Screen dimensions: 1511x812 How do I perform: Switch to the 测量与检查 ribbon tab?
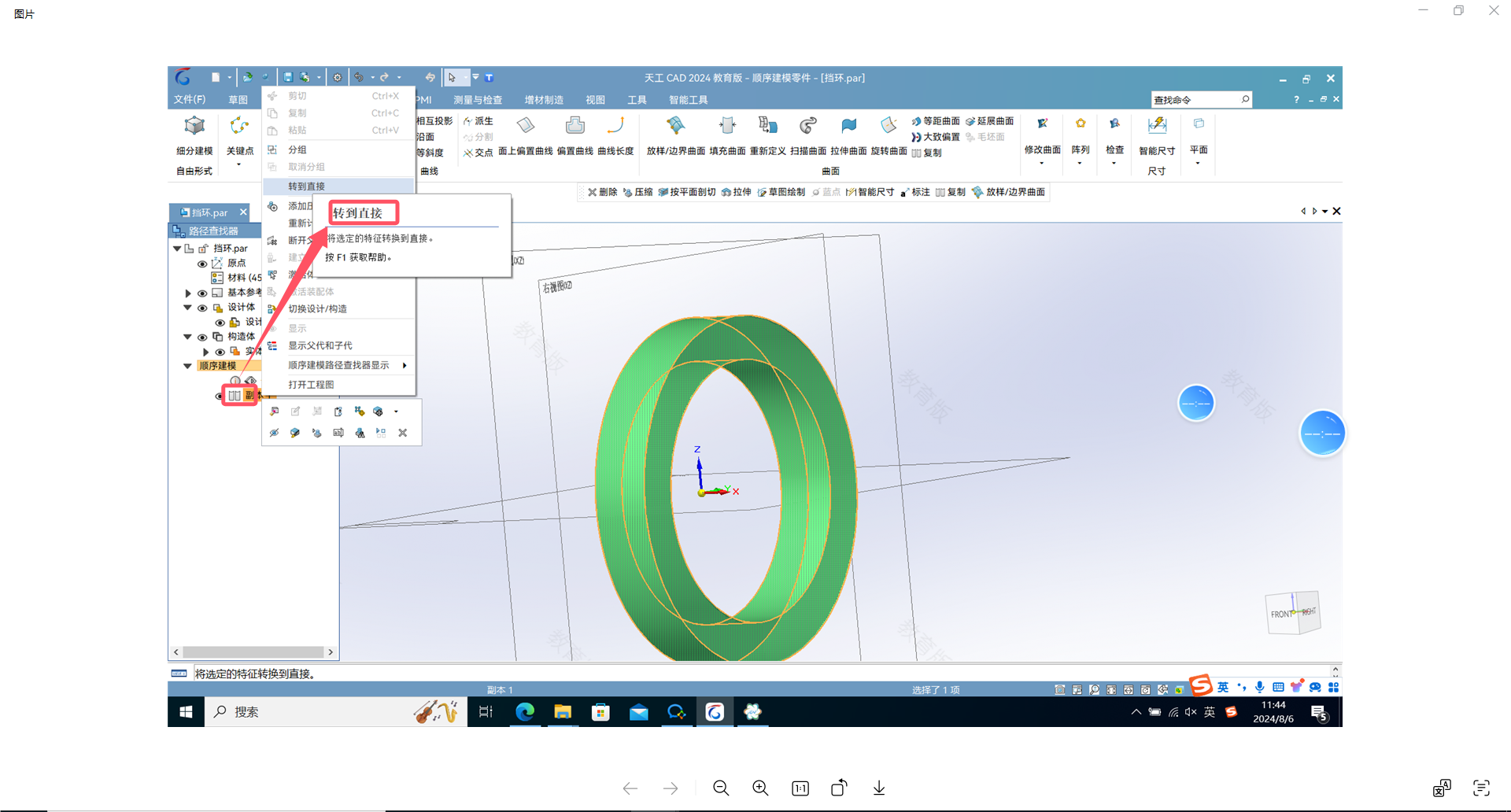pos(478,100)
